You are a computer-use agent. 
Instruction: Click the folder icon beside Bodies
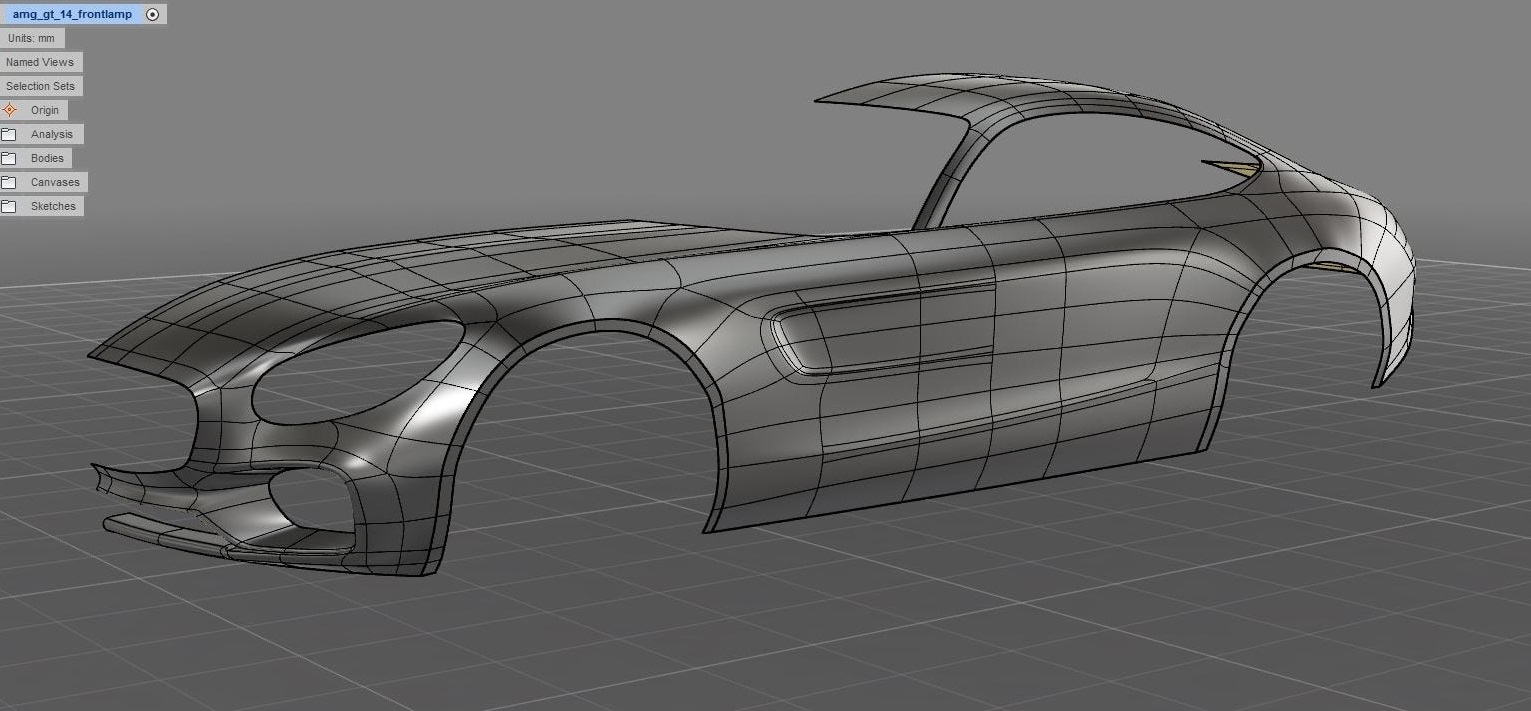pos(9,158)
